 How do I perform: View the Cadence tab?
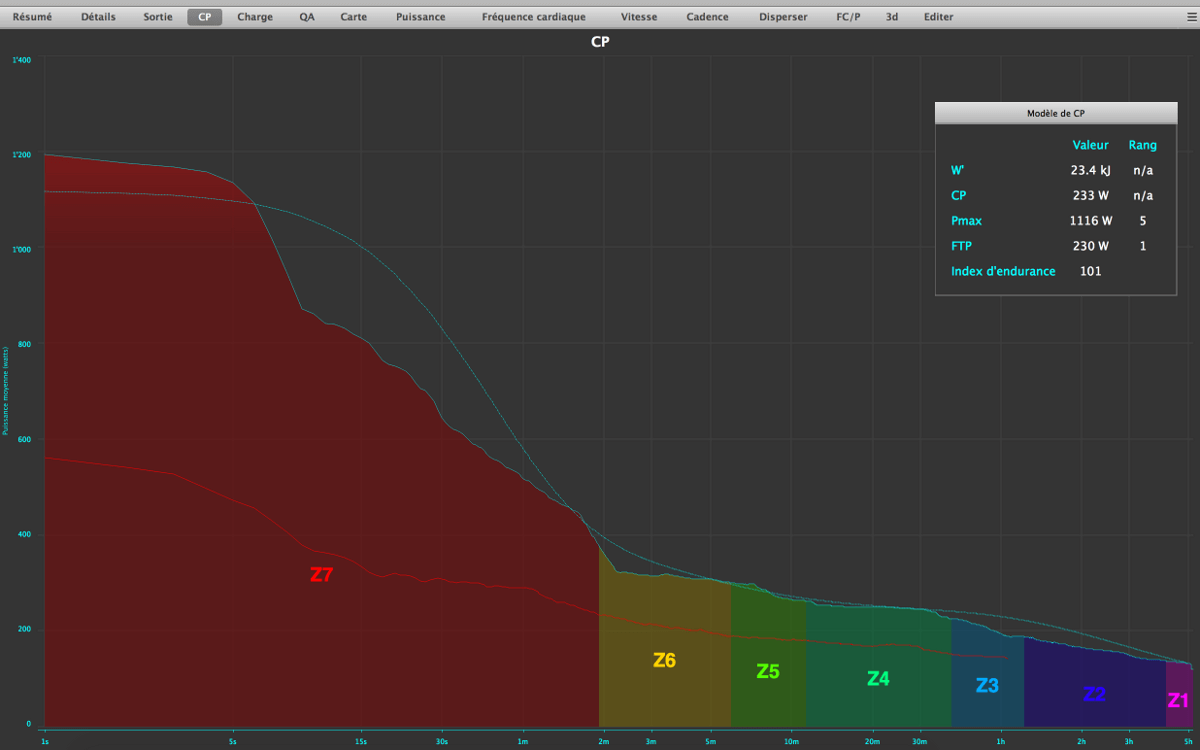coord(707,17)
